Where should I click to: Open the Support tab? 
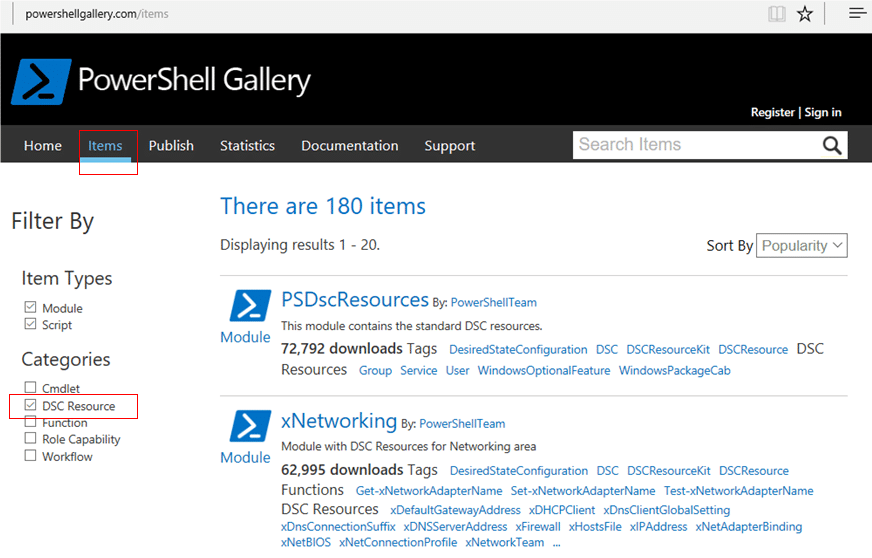pos(450,146)
